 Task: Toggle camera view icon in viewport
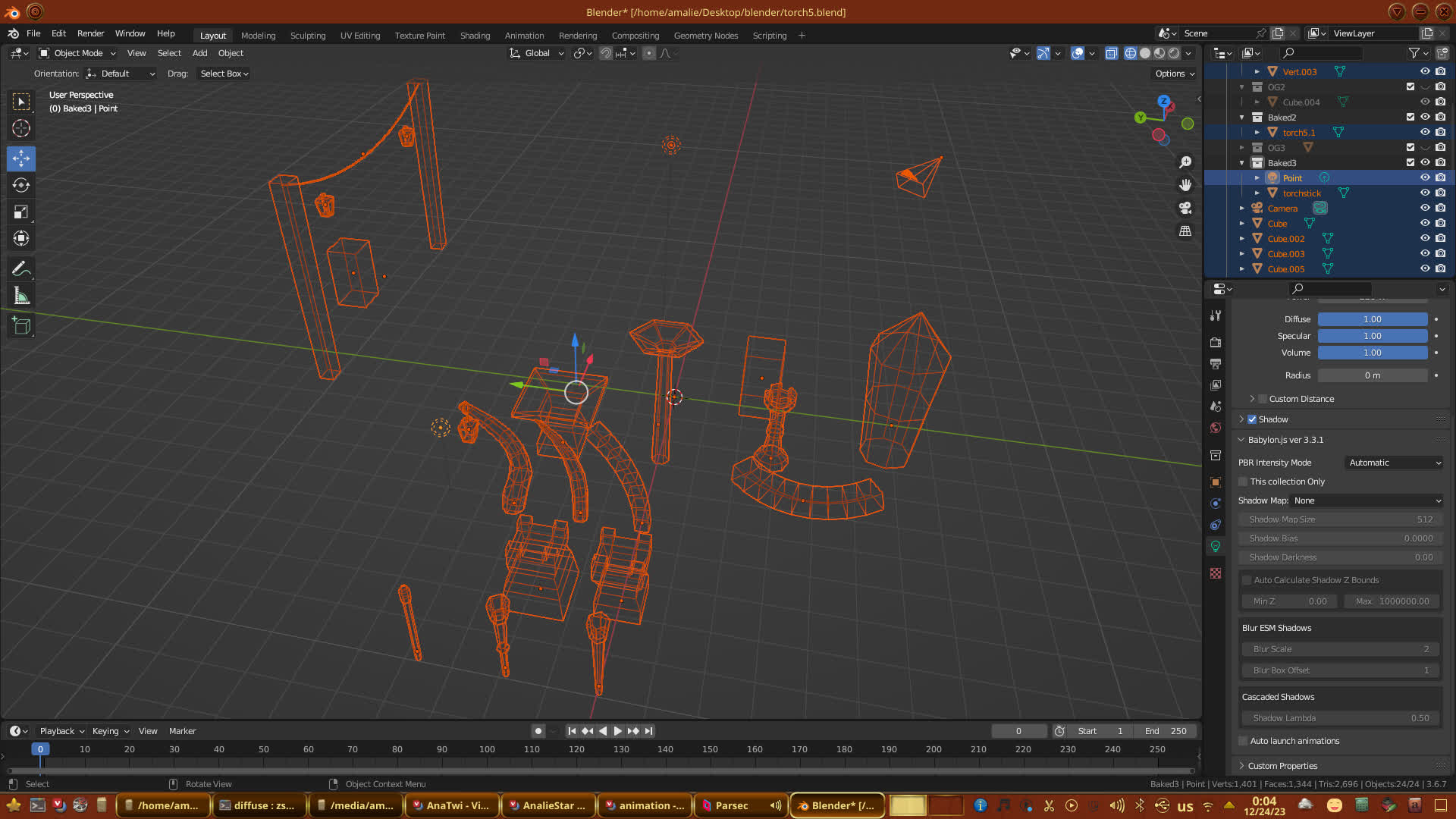click(1185, 208)
